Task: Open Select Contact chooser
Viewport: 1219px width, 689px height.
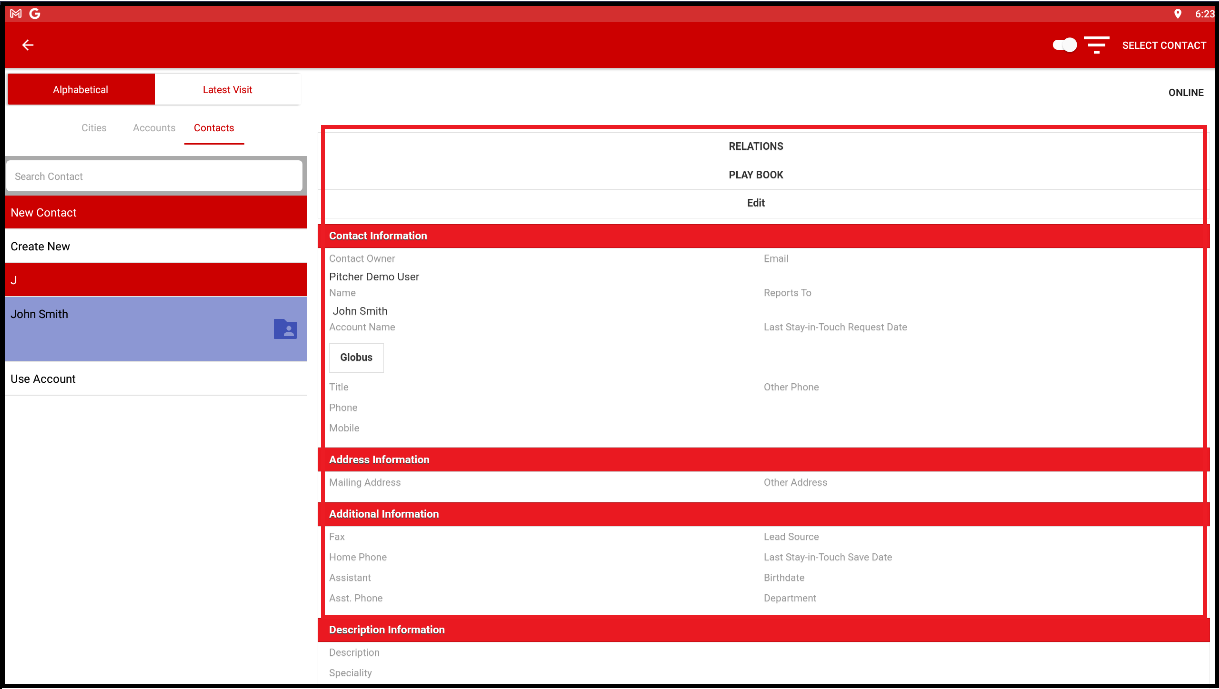Action: click(x=1163, y=45)
